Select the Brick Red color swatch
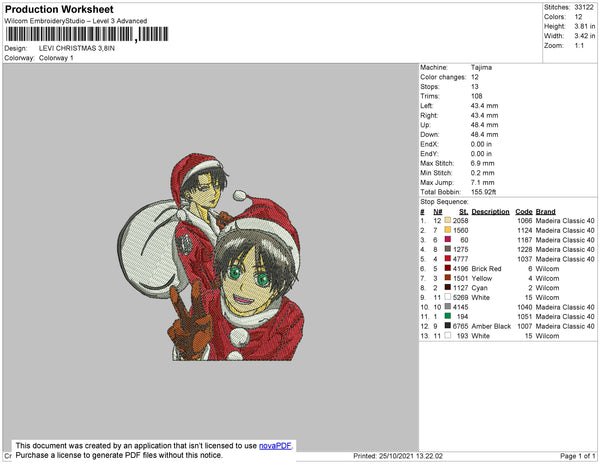 click(448, 269)
